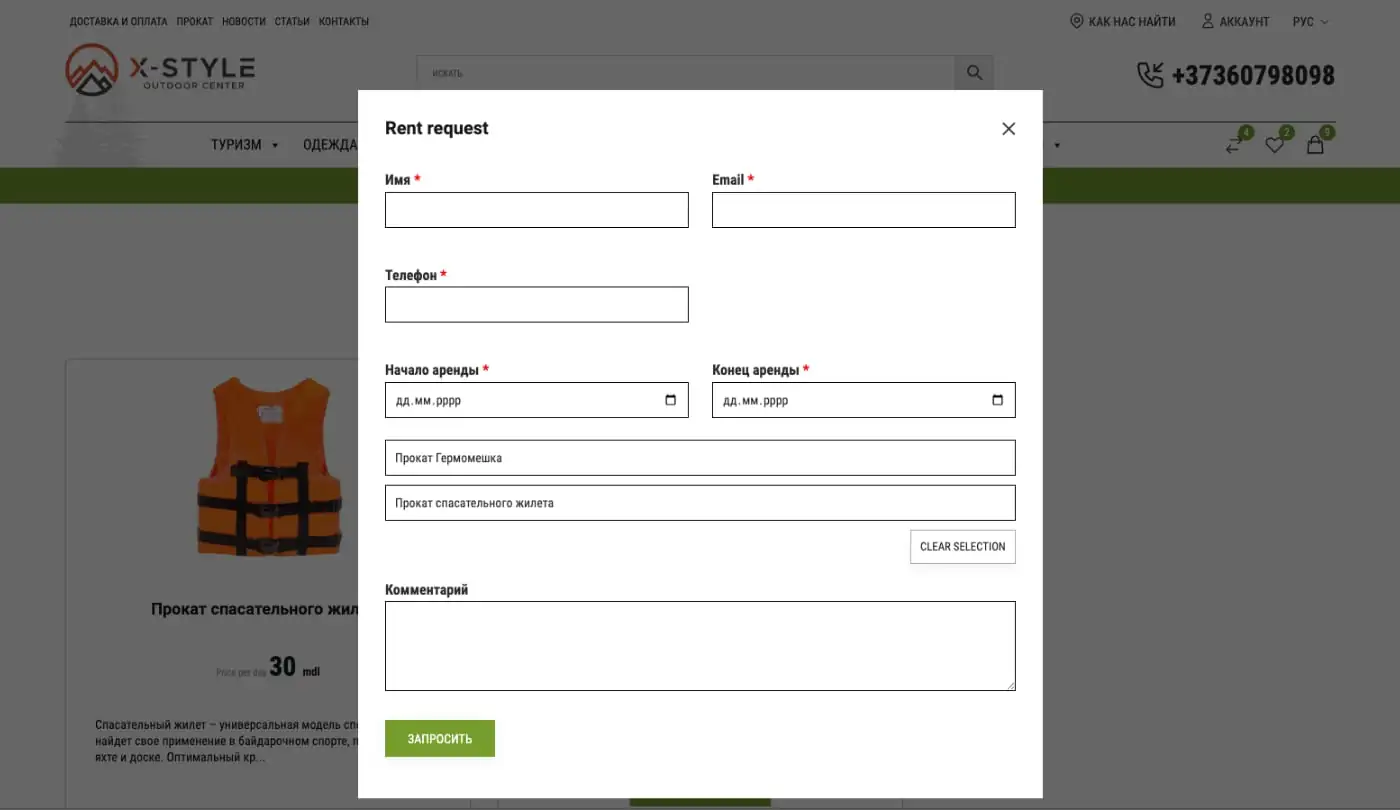
Task: Focus the Имя input field
Action: click(537, 210)
